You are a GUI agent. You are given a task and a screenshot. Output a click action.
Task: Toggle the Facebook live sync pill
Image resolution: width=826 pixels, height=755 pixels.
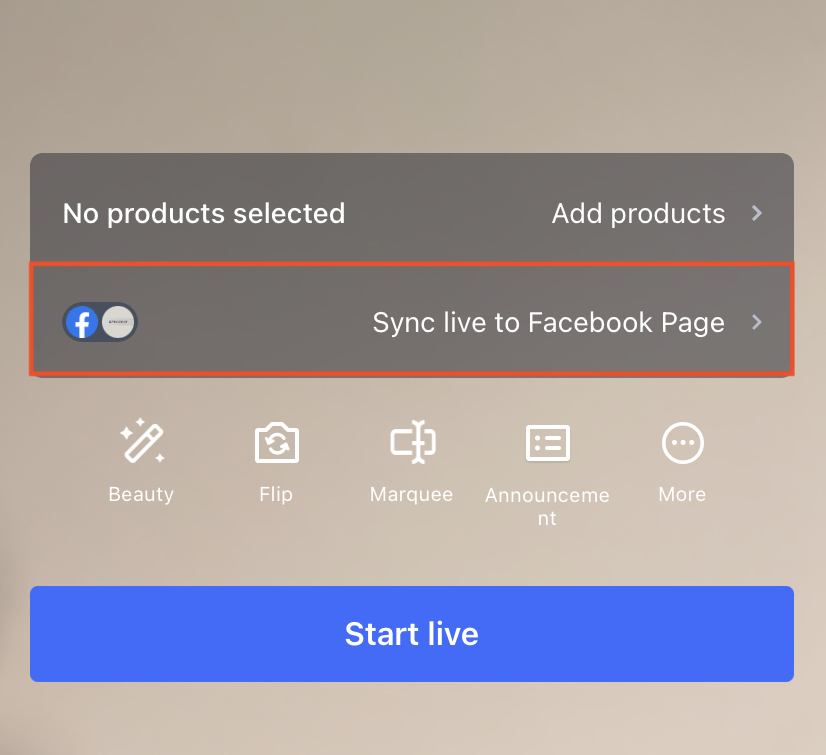(x=100, y=322)
